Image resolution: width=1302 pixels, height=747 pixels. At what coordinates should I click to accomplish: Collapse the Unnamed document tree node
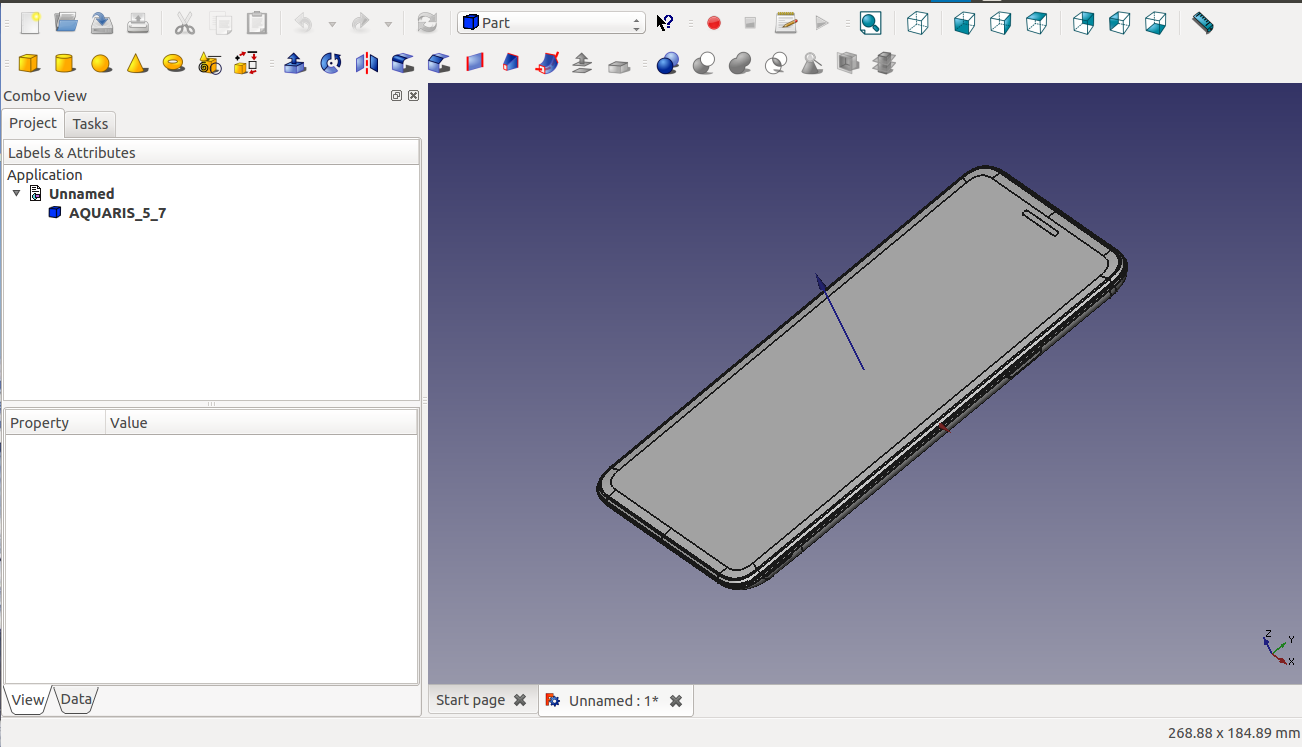pos(17,193)
